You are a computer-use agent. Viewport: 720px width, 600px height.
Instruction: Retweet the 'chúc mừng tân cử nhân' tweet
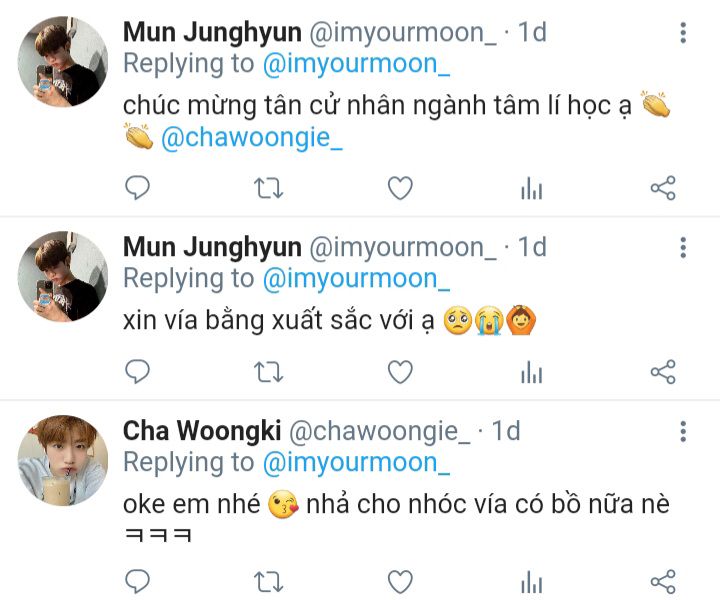click(269, 188)
